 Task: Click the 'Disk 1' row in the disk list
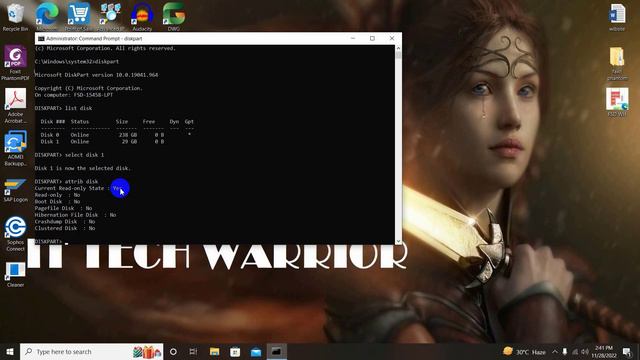[102, 142]
